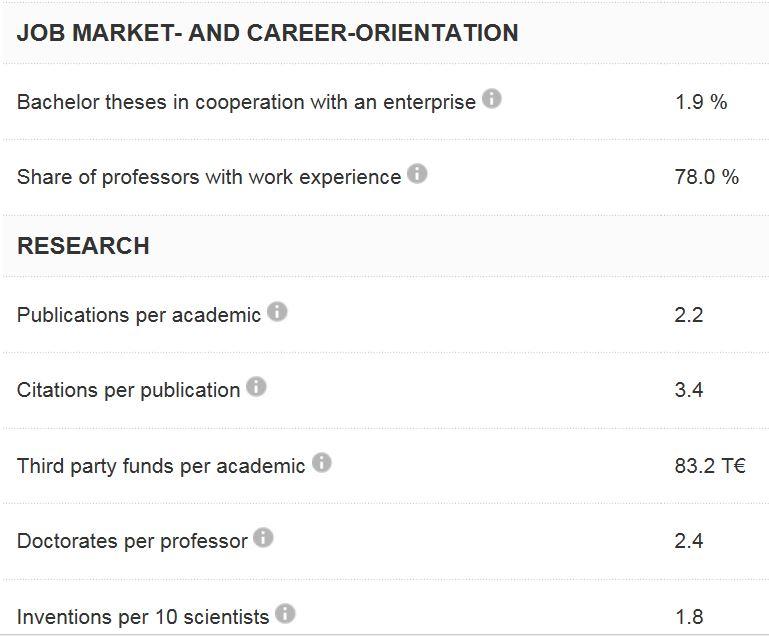Click info icon beside Bachelor theses with enterprise
The height and width of the screenshot is (636, 769).
point(491,99)
